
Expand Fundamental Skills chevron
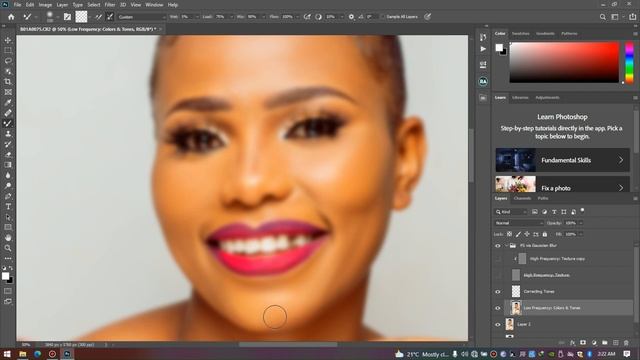point(620,160)
